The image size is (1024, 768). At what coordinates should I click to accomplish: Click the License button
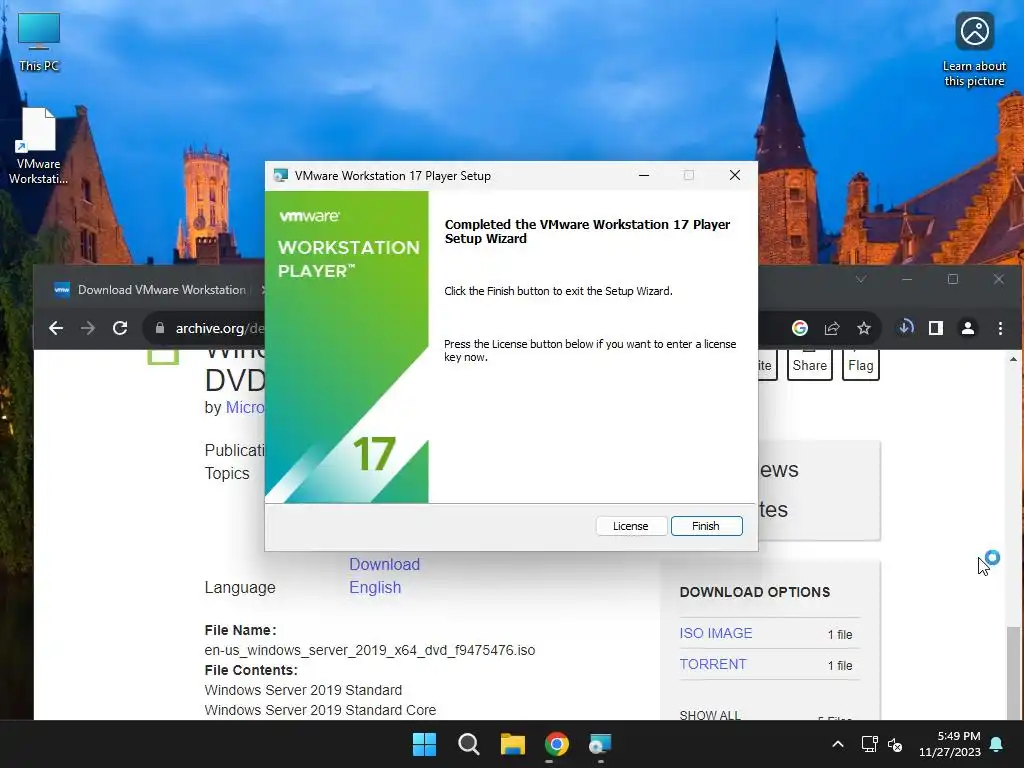coord(631,526)
